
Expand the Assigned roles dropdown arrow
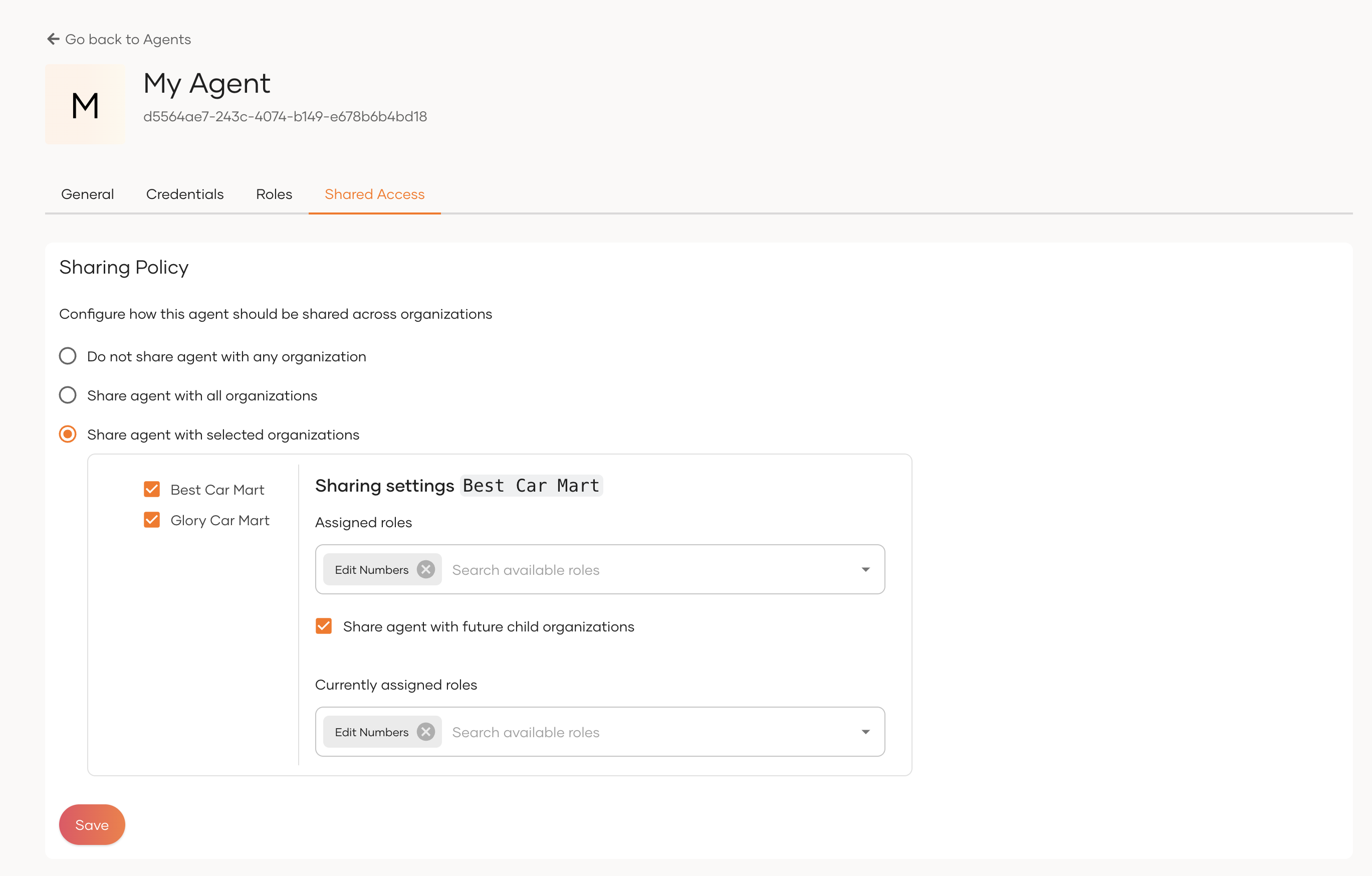865,569
